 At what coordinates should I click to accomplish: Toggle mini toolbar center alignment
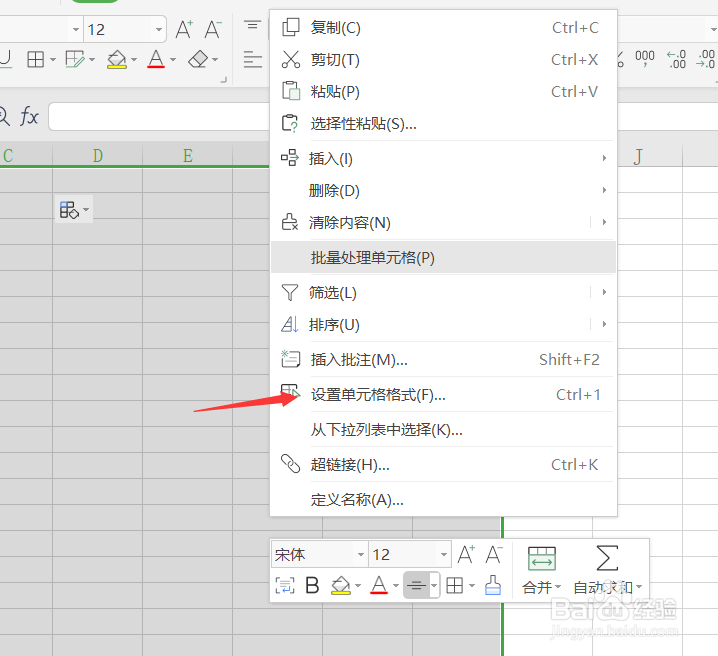[x=416, y=585]
